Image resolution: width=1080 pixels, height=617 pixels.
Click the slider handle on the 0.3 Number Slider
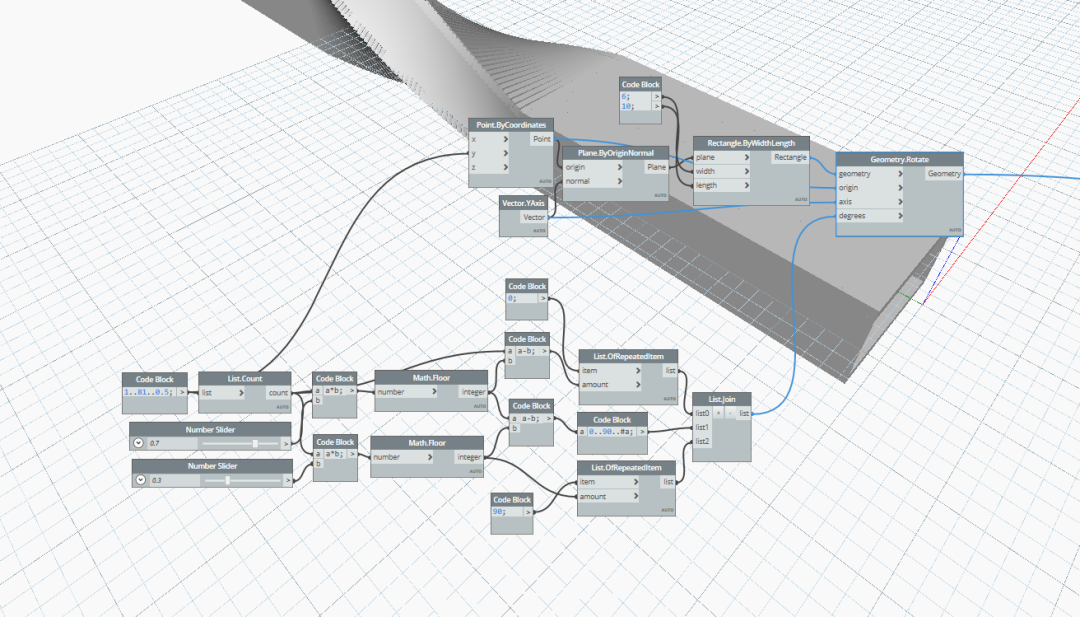click(227, 480)
